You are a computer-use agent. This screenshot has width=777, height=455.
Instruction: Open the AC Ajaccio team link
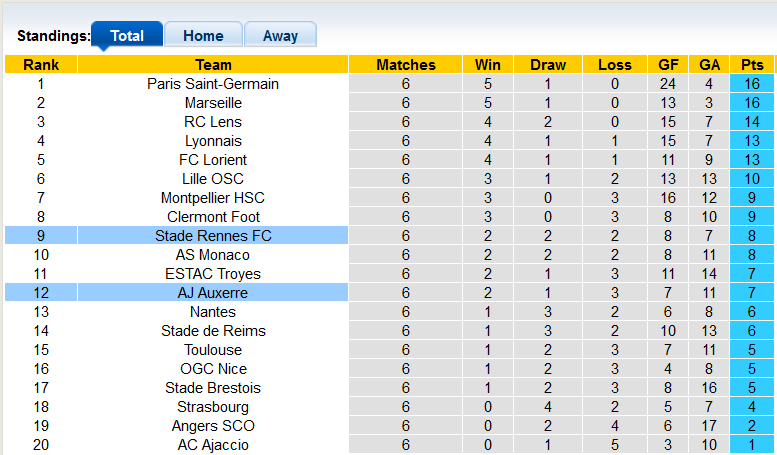pos(213,445)
